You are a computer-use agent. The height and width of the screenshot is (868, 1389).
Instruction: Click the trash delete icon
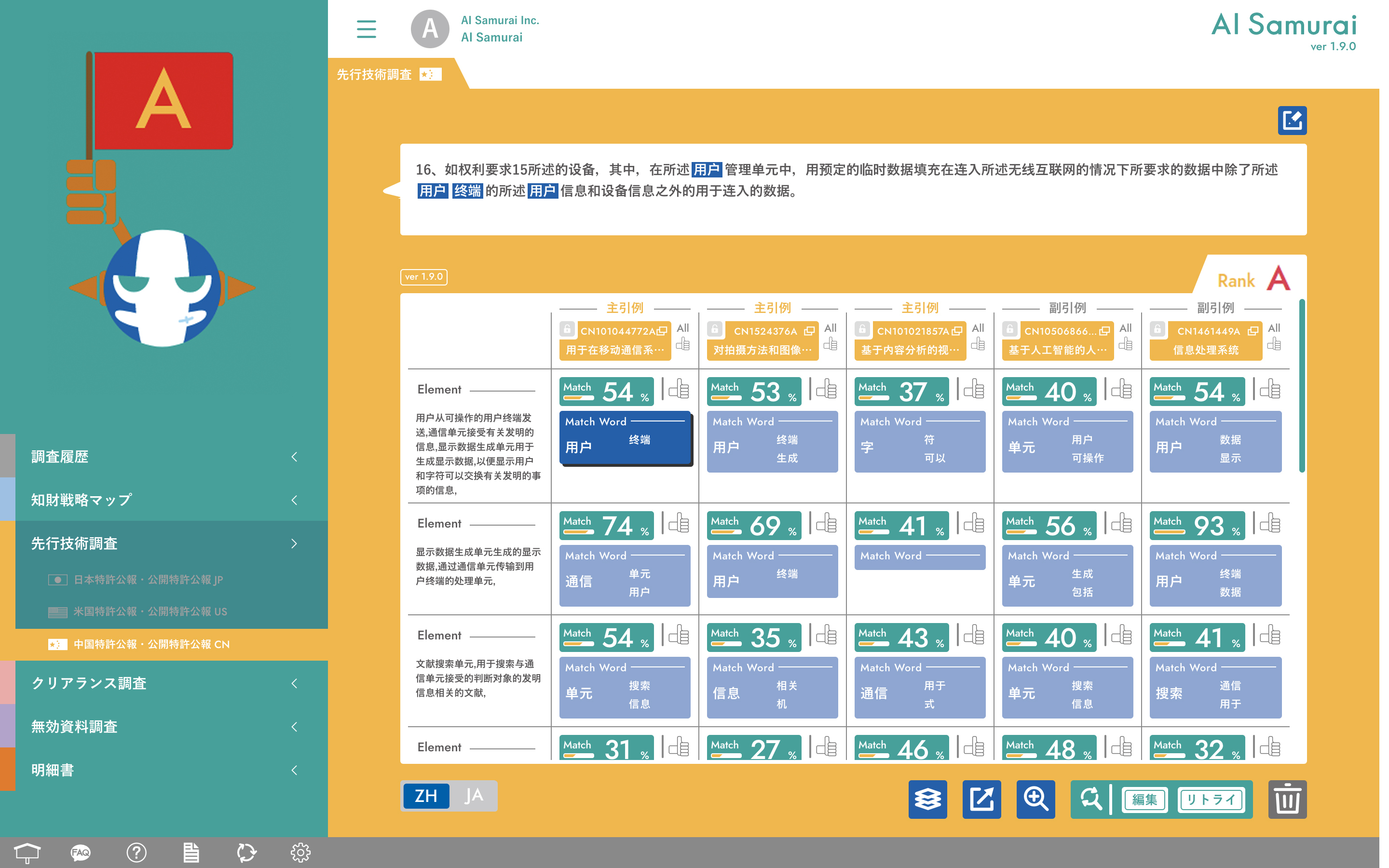point(1287,799)
